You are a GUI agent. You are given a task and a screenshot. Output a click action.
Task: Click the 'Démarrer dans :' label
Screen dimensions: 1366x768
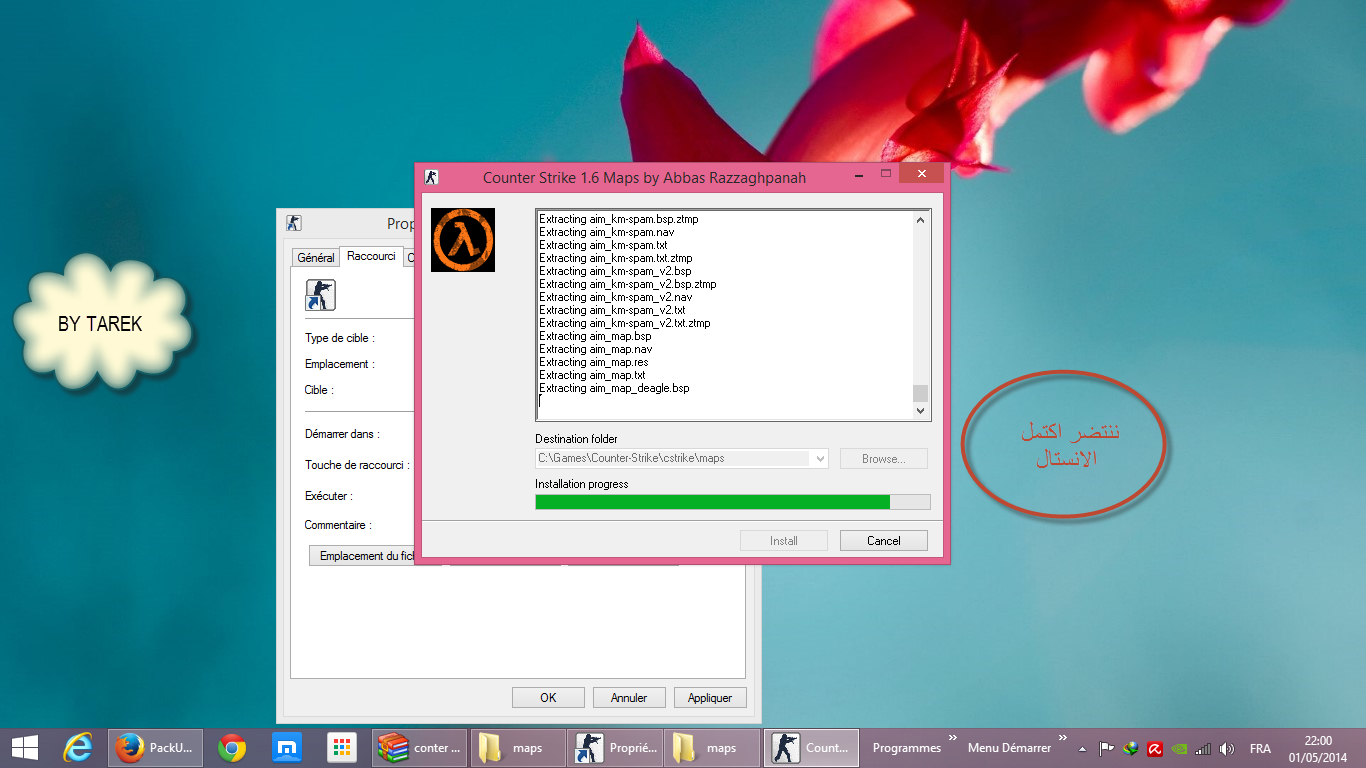click(342, 434)
